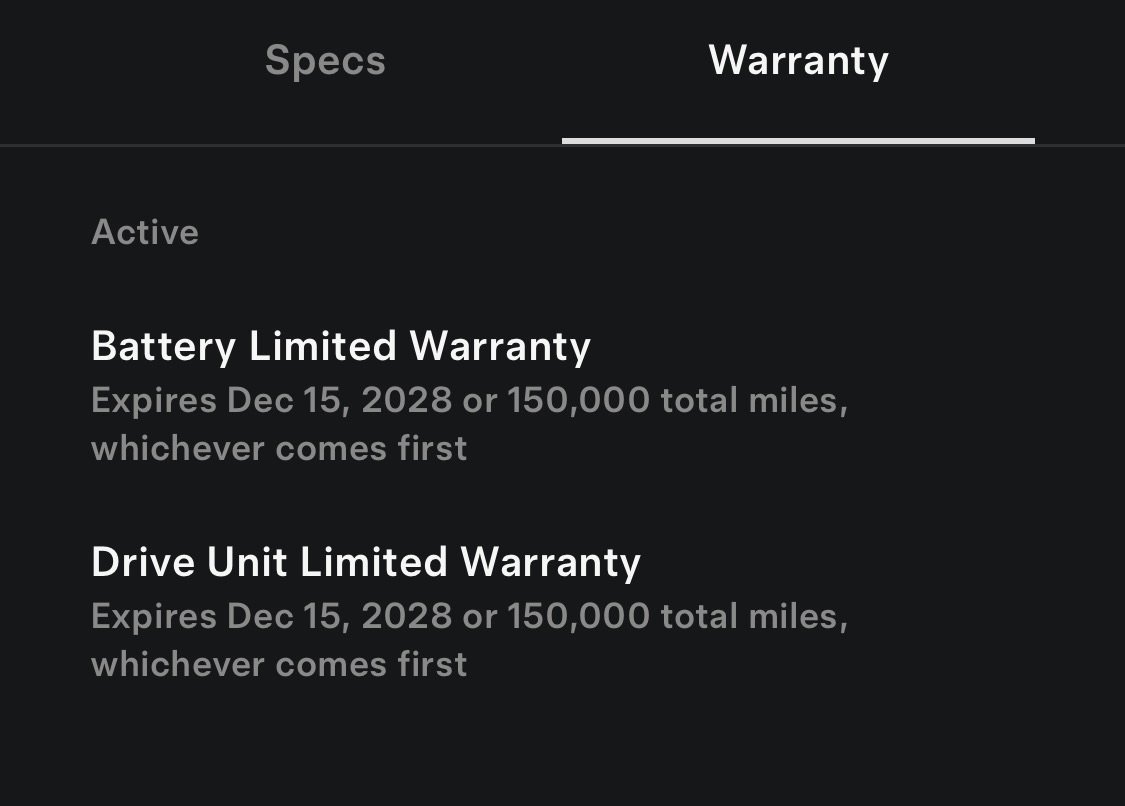
Task: Open the Drive Unit Limited Warranty entry
Action: [x=366, y=562]
